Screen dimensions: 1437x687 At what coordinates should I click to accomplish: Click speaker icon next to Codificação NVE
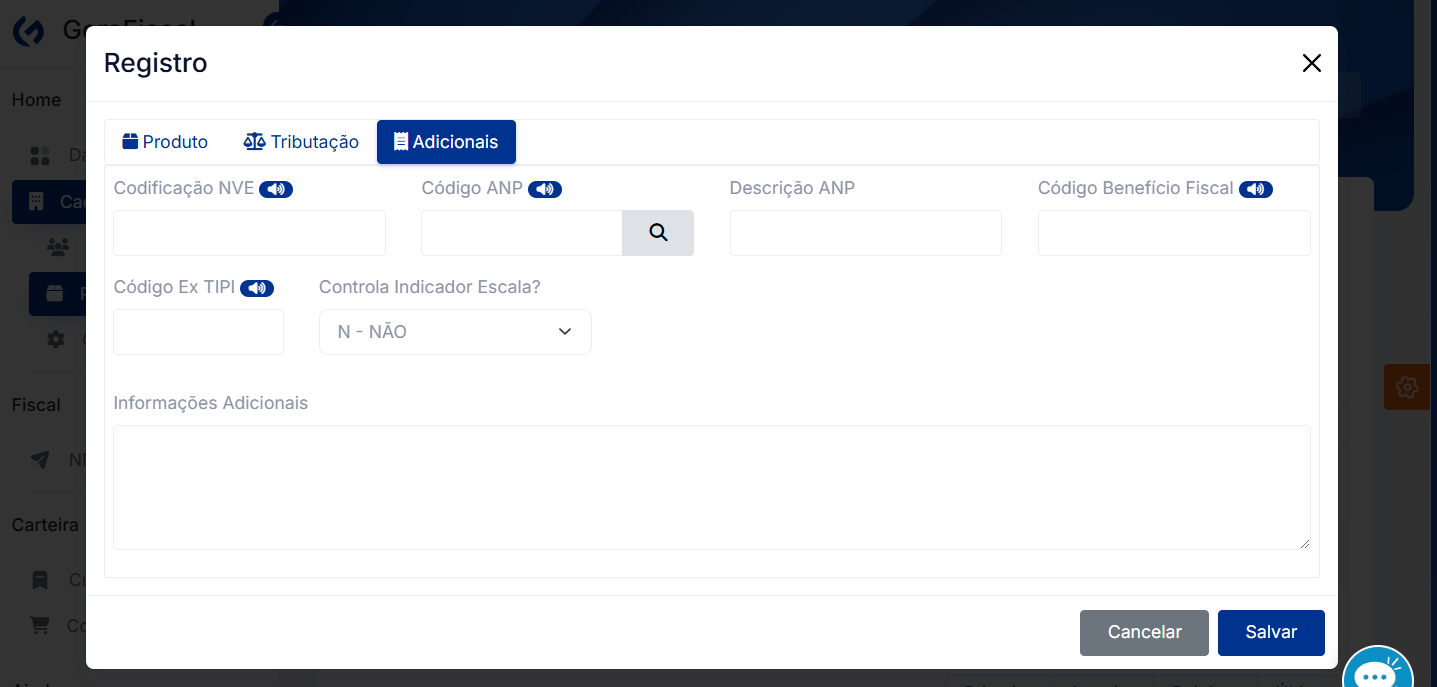(x=276, y=189)
